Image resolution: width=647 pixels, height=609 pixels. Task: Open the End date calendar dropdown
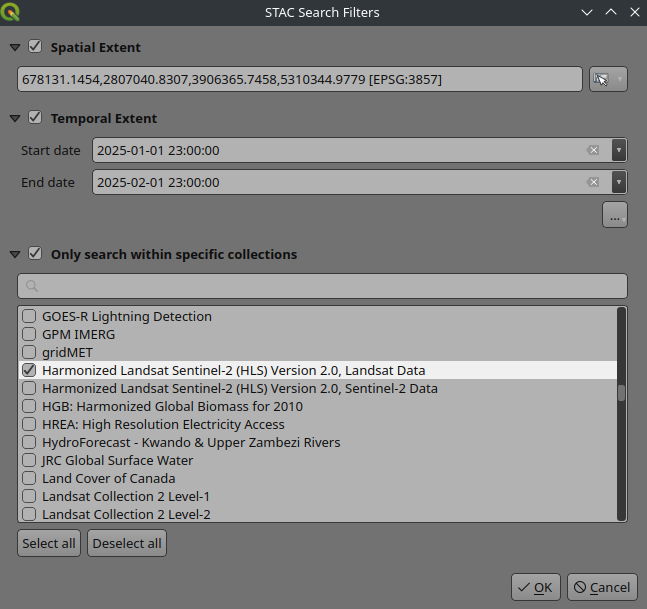[619, 182]
